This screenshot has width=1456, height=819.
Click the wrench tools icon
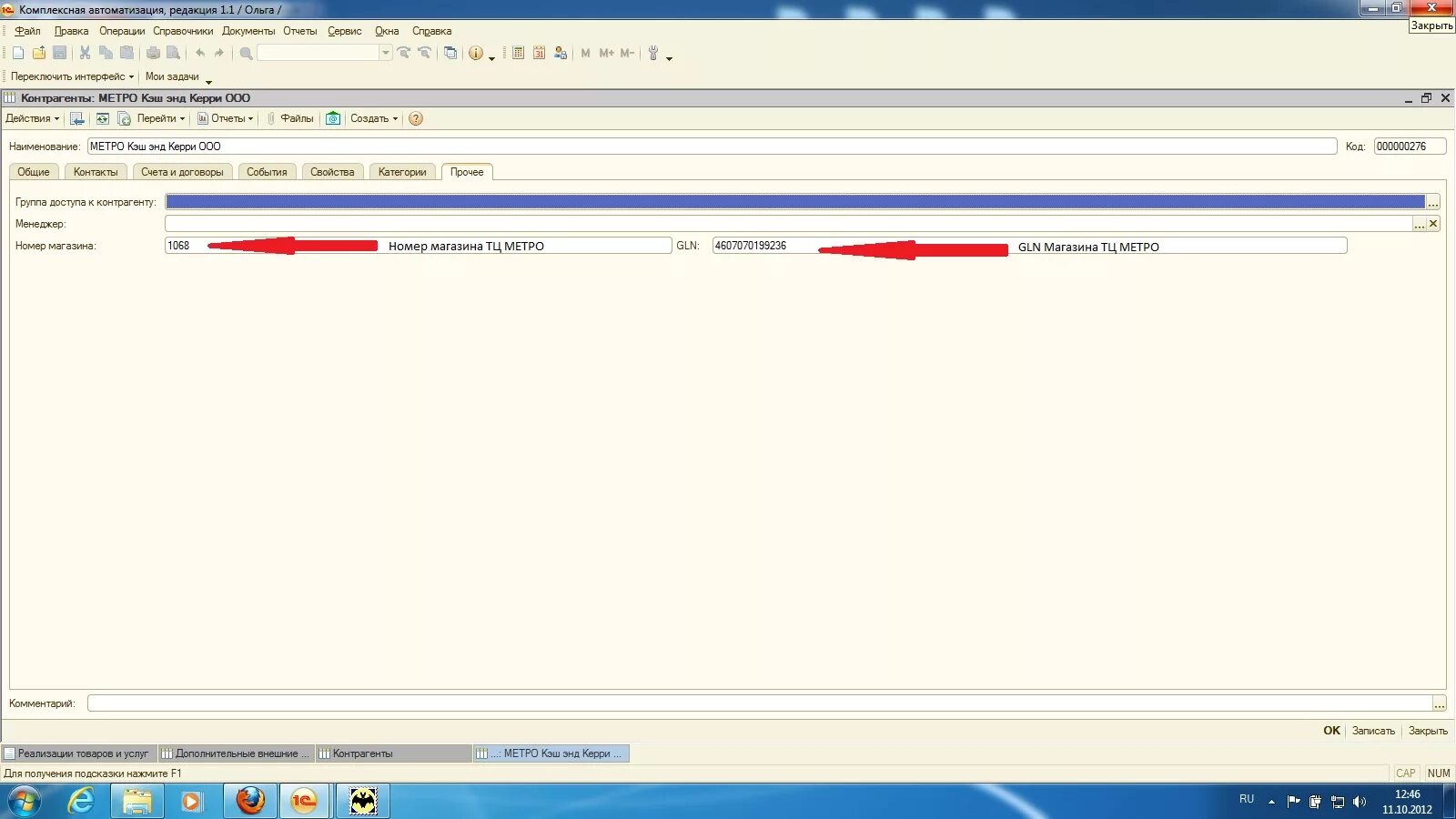[x=653, y=53]
